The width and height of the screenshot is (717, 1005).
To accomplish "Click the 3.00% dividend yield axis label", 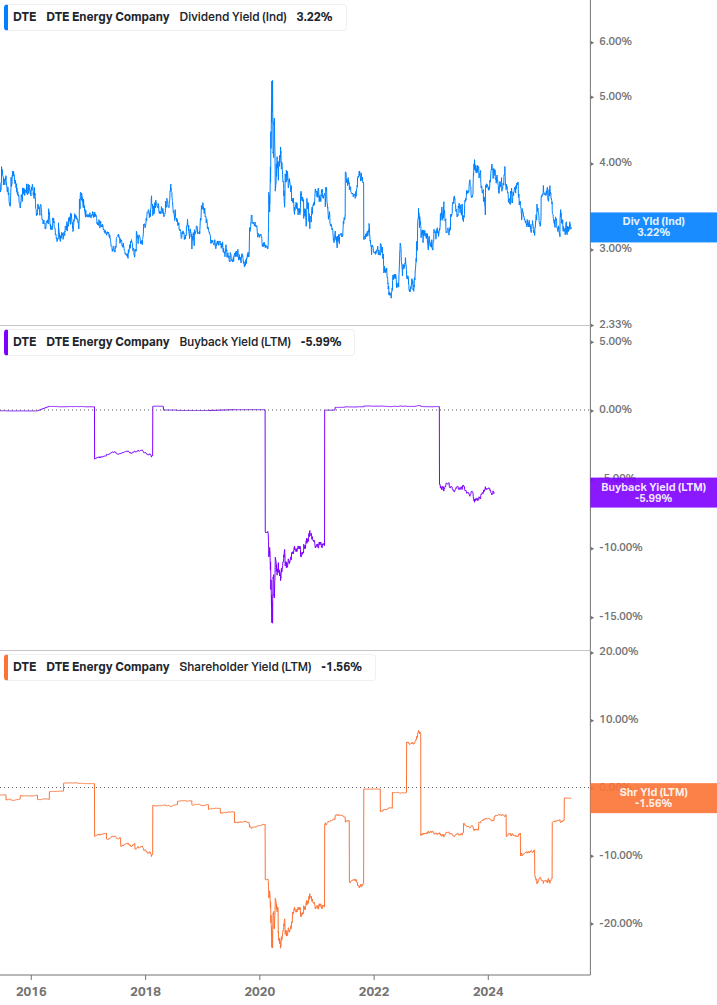I will pos(615,249).
